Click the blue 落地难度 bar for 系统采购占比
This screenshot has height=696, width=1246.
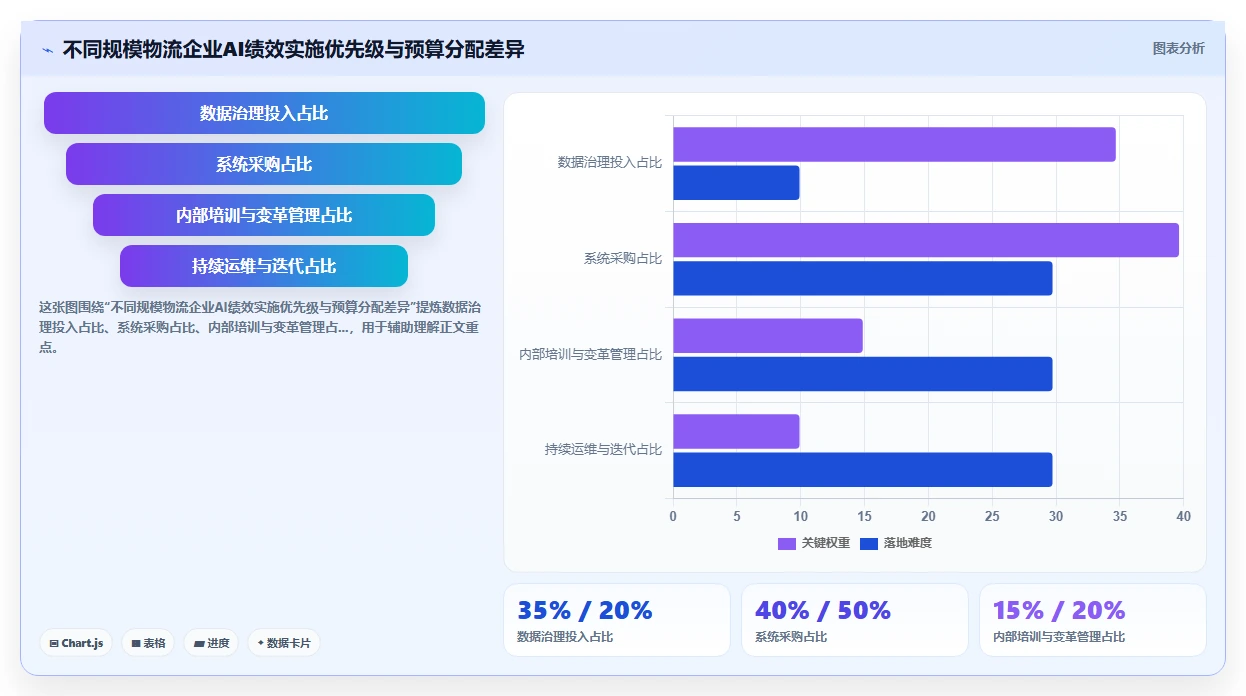863,278
